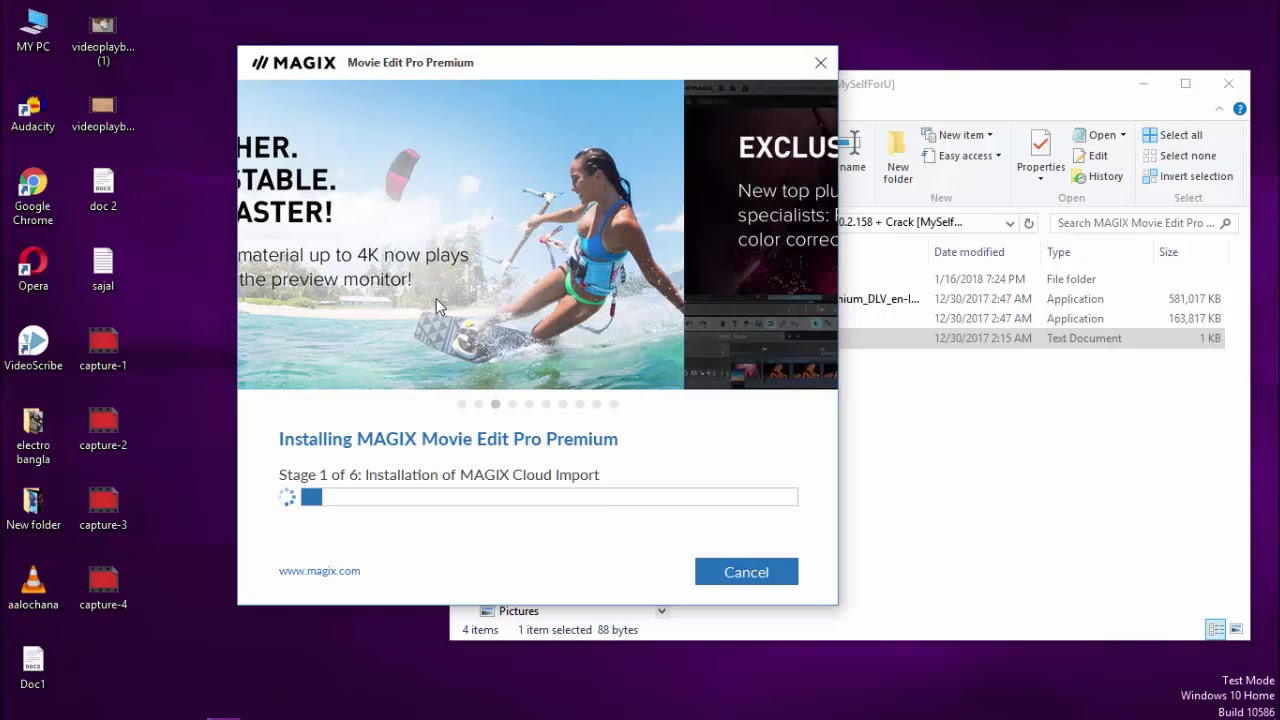Click the dark EXCLUS slide preview on the right
Image resolution: width=1280 pixels, height=720 pixels.
[x=761, y=234]
